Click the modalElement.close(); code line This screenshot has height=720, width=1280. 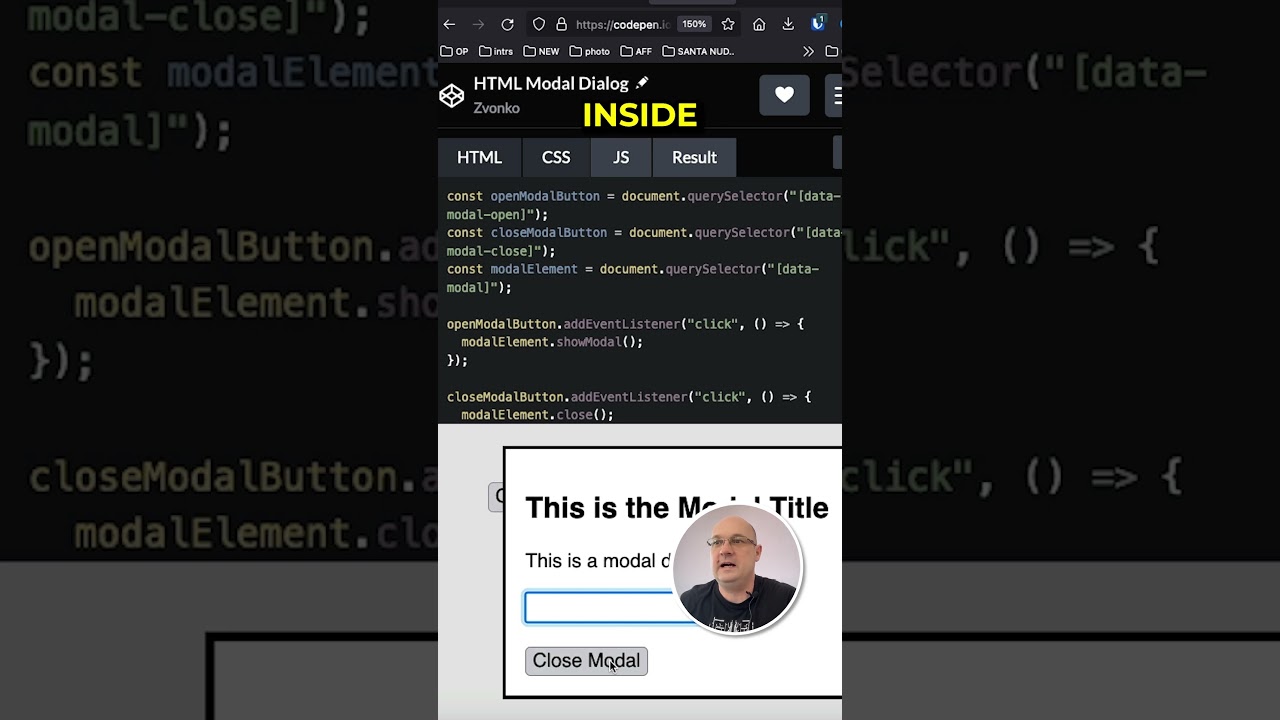tap(537, 415)
